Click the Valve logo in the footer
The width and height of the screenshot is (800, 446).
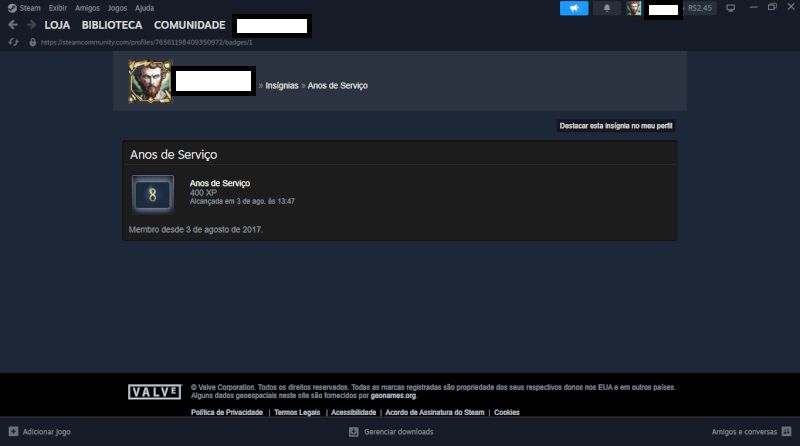(155, 392)
